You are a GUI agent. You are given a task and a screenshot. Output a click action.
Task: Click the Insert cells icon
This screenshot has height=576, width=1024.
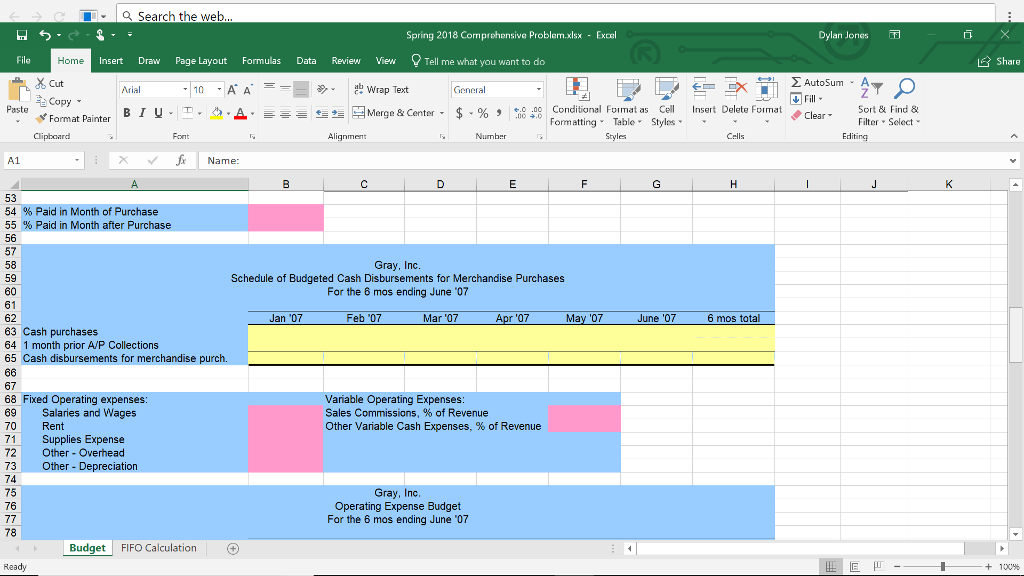pyautogui.click(x=703, y=93)
